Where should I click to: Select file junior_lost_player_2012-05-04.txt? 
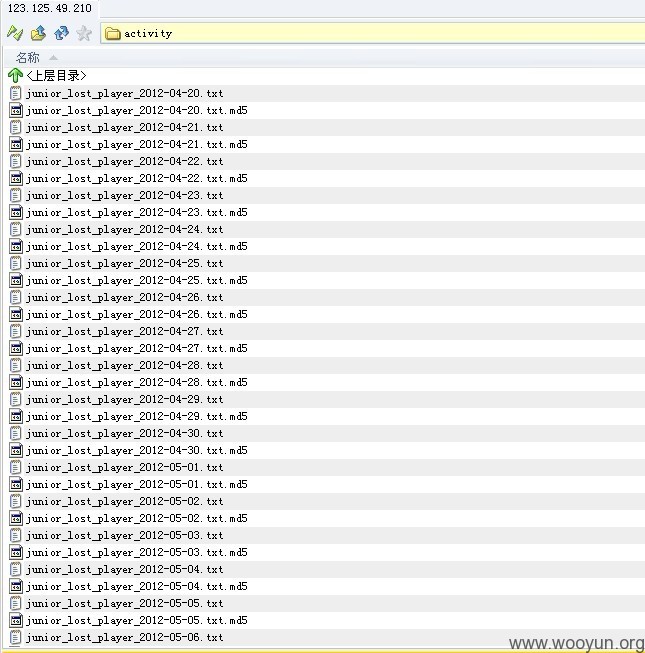125,569
